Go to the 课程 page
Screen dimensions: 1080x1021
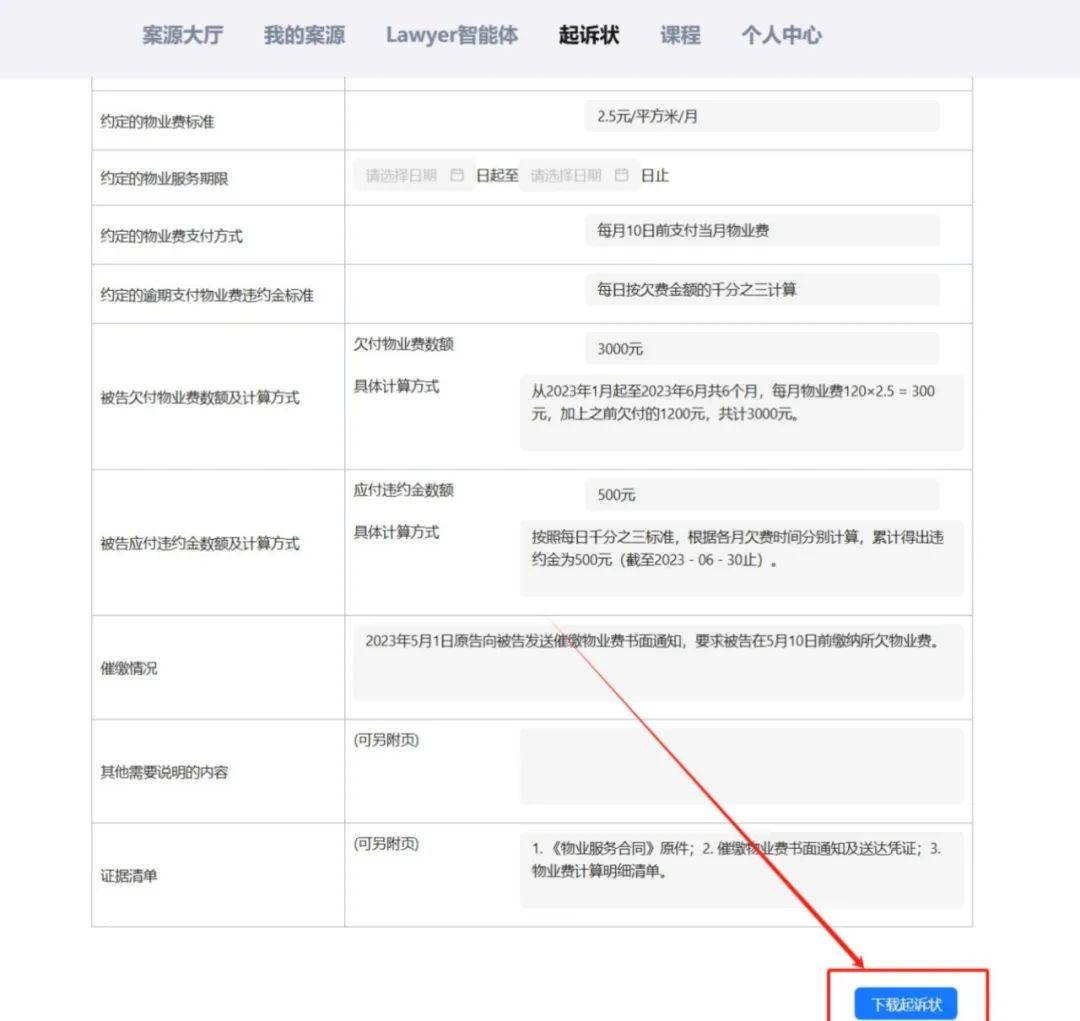(679, 35)
